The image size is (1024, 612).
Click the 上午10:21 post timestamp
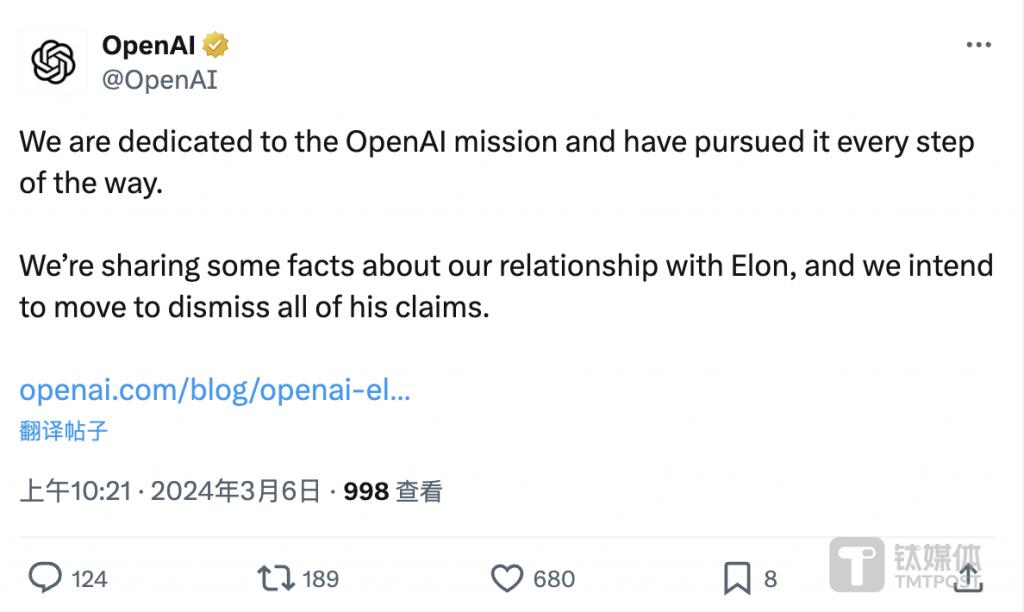pyautogui.click(x=75, y=491)
